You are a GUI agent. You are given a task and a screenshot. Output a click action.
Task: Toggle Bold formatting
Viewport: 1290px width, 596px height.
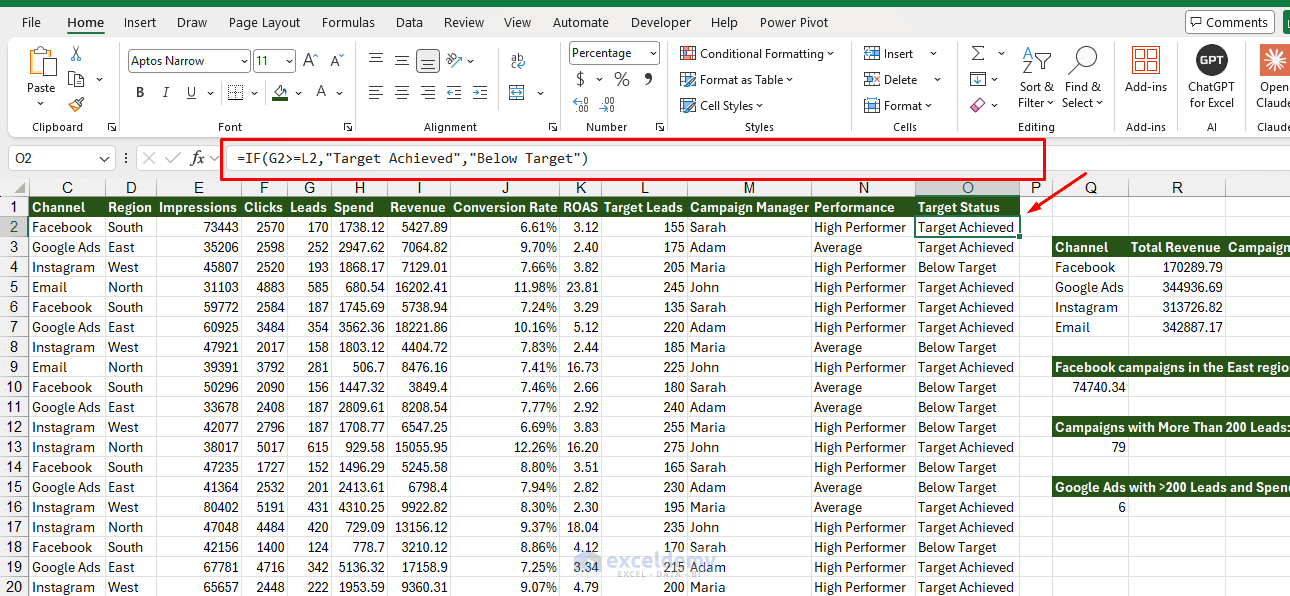point(140,93)
